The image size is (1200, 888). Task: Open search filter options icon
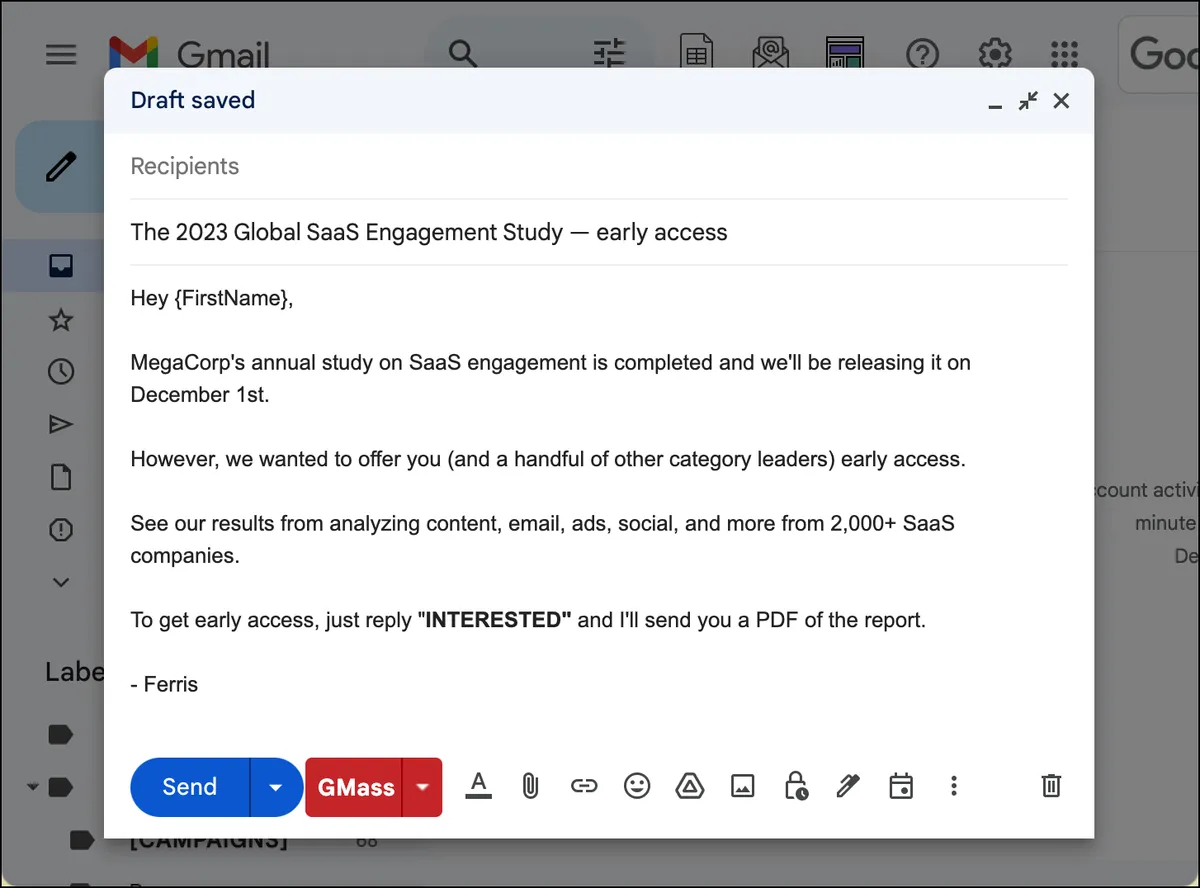tap(608, 53)
